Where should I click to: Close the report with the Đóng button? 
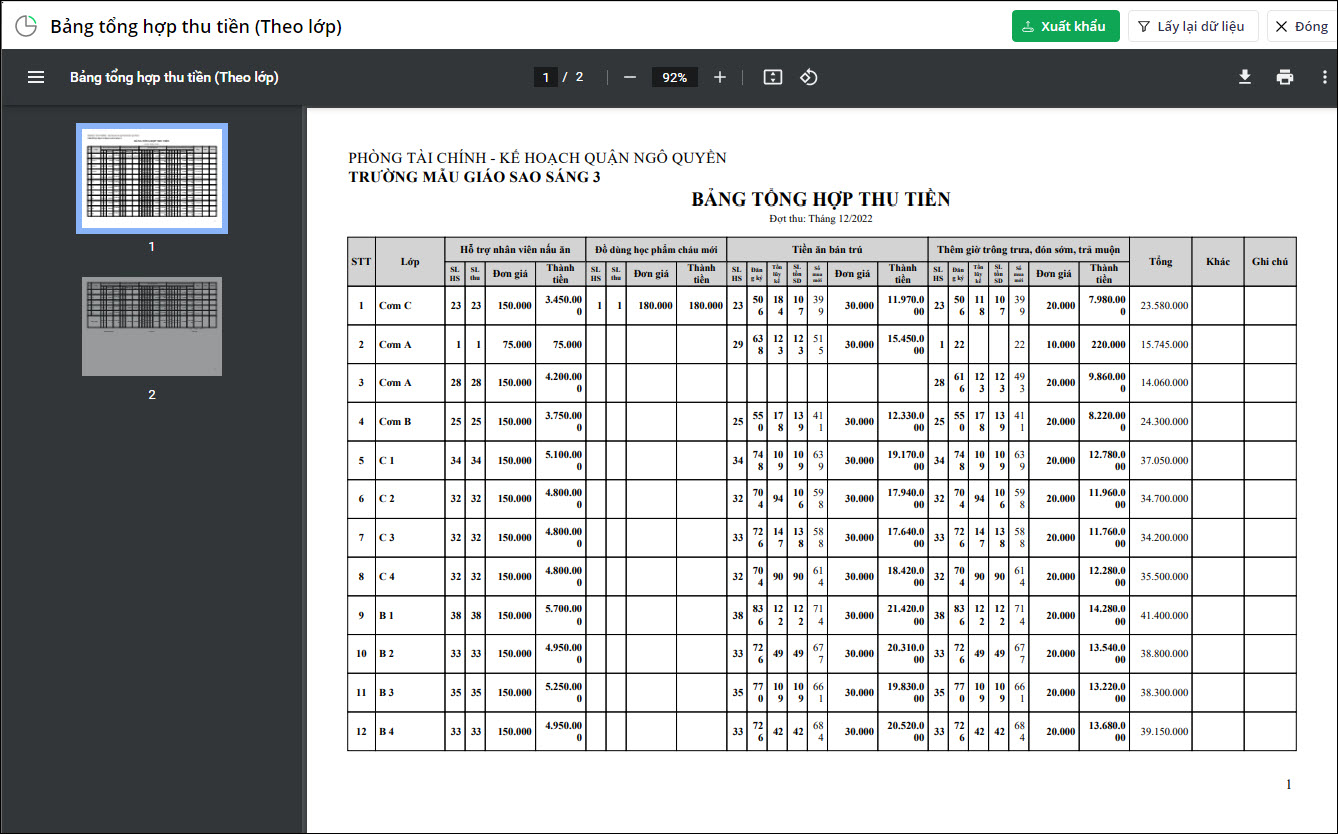(x=1302, y=26)
